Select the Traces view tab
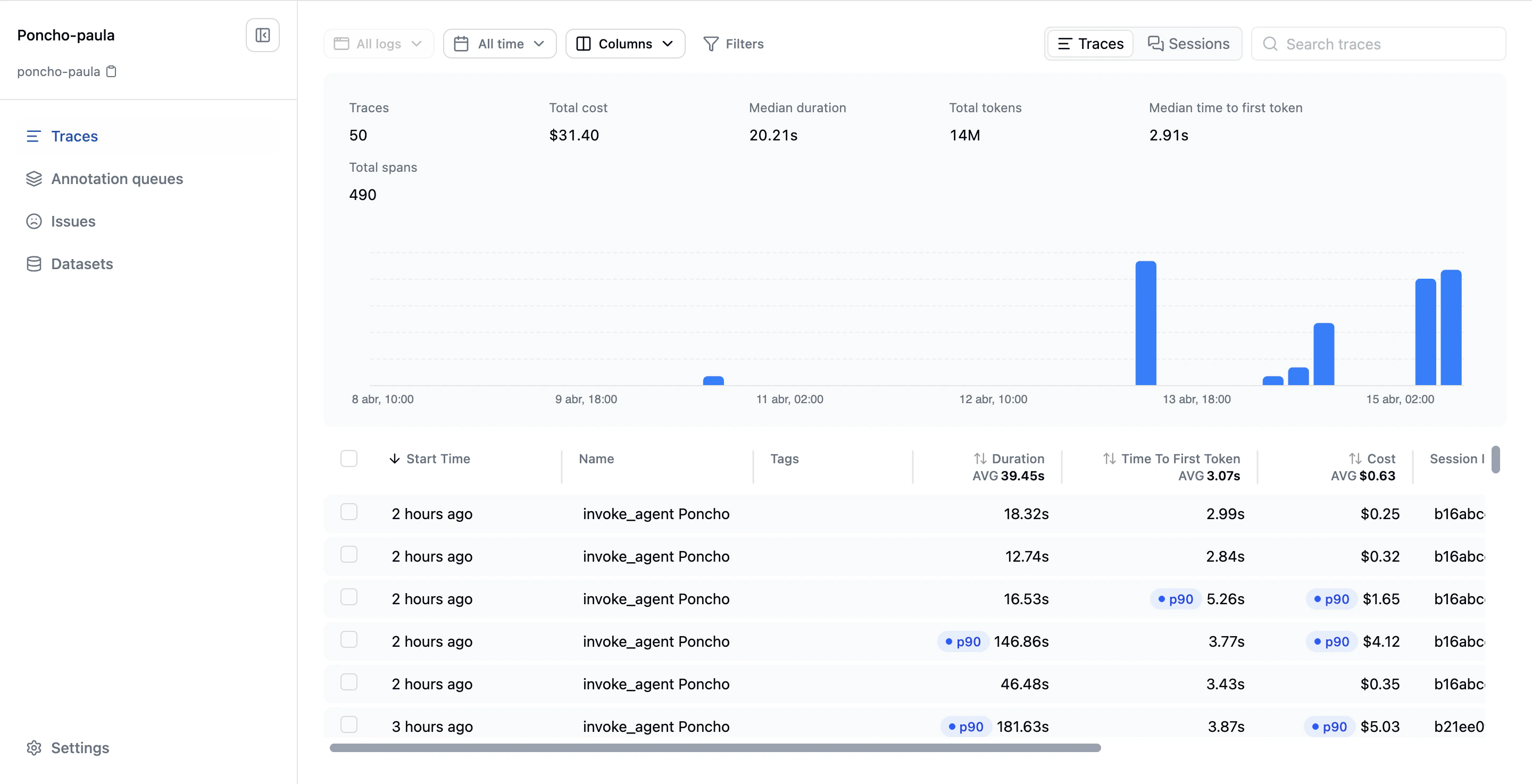This screenshot has width=1532, height=784. (x=1090, y=44)
